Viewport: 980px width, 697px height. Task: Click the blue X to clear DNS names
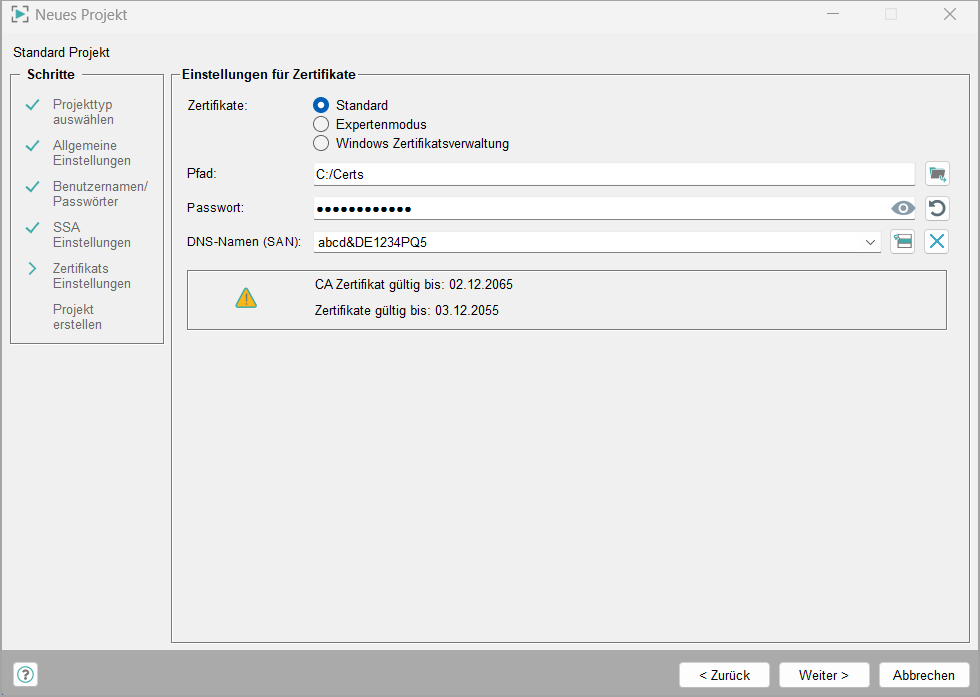(936, 241)
